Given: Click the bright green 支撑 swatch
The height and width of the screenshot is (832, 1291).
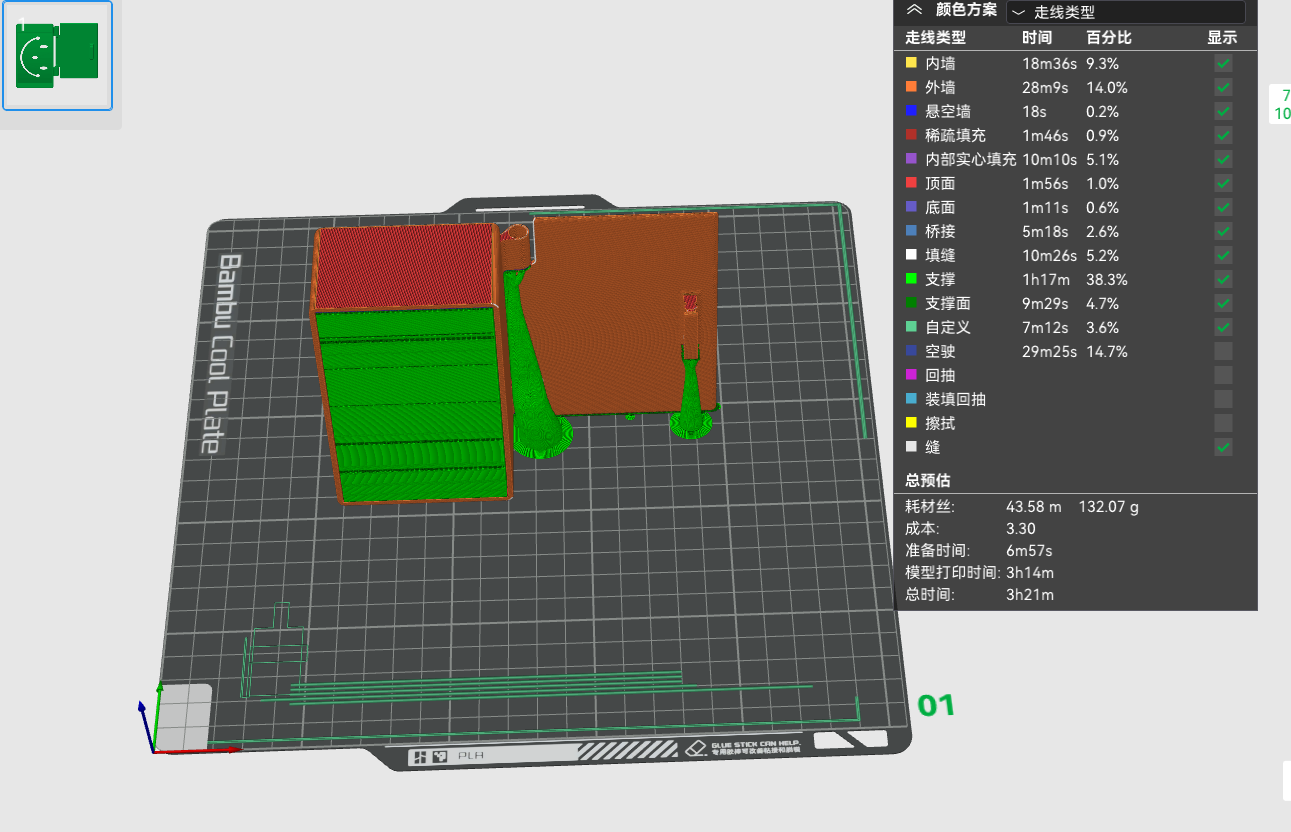Looking at the screenshot, I should tap(911, 278).
